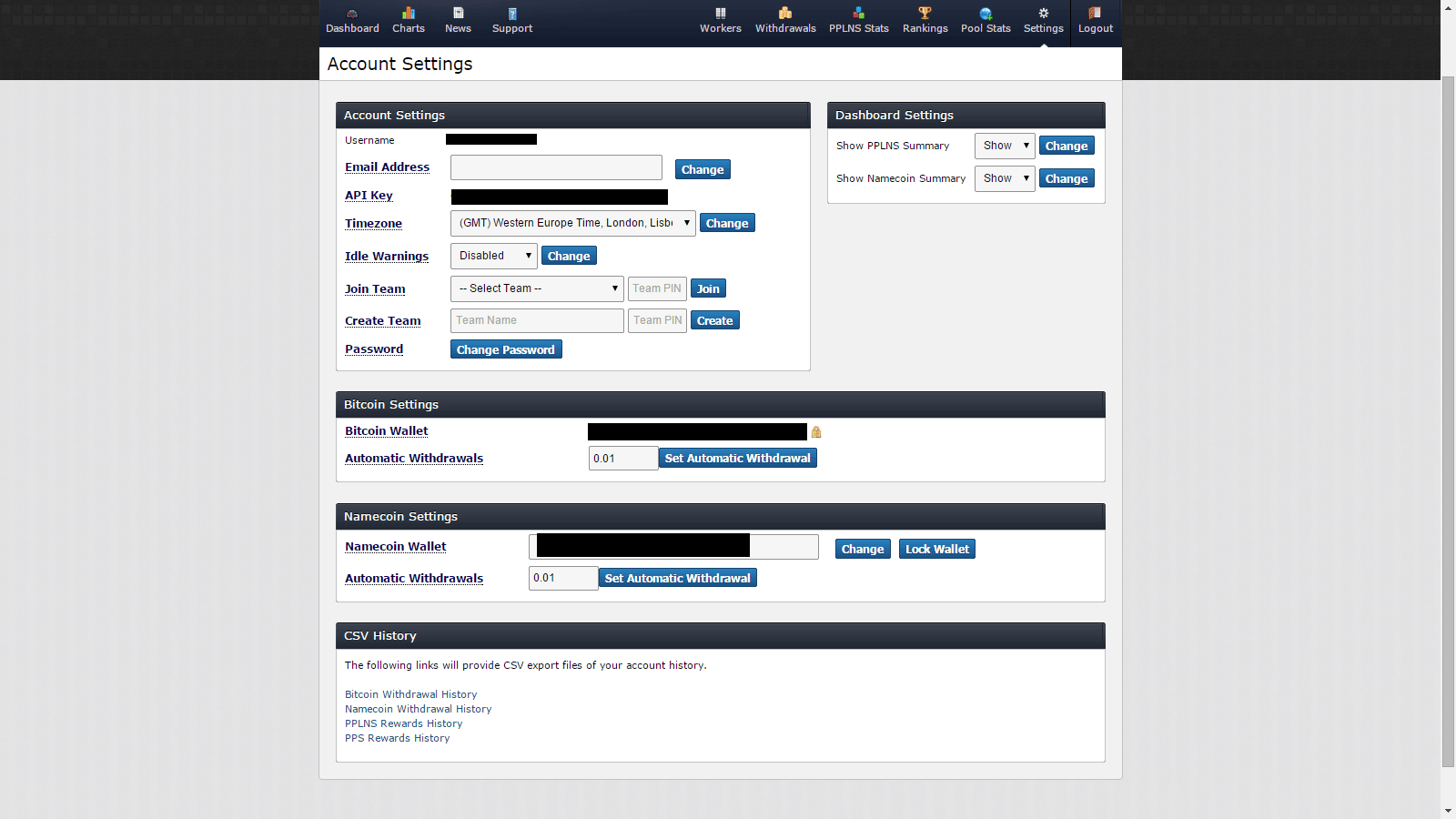This screenshot has height=819, width=1456.
Task: Click the Join Team label link
Action: coord(375,289)
